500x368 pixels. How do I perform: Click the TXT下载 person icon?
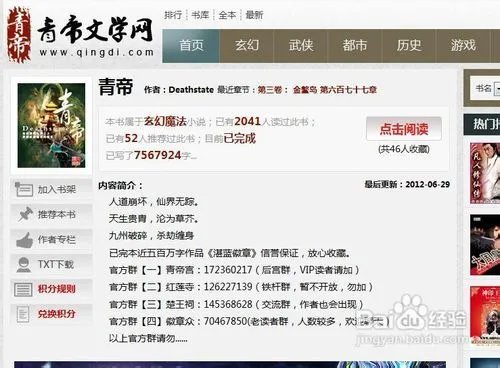click(24, 265)
